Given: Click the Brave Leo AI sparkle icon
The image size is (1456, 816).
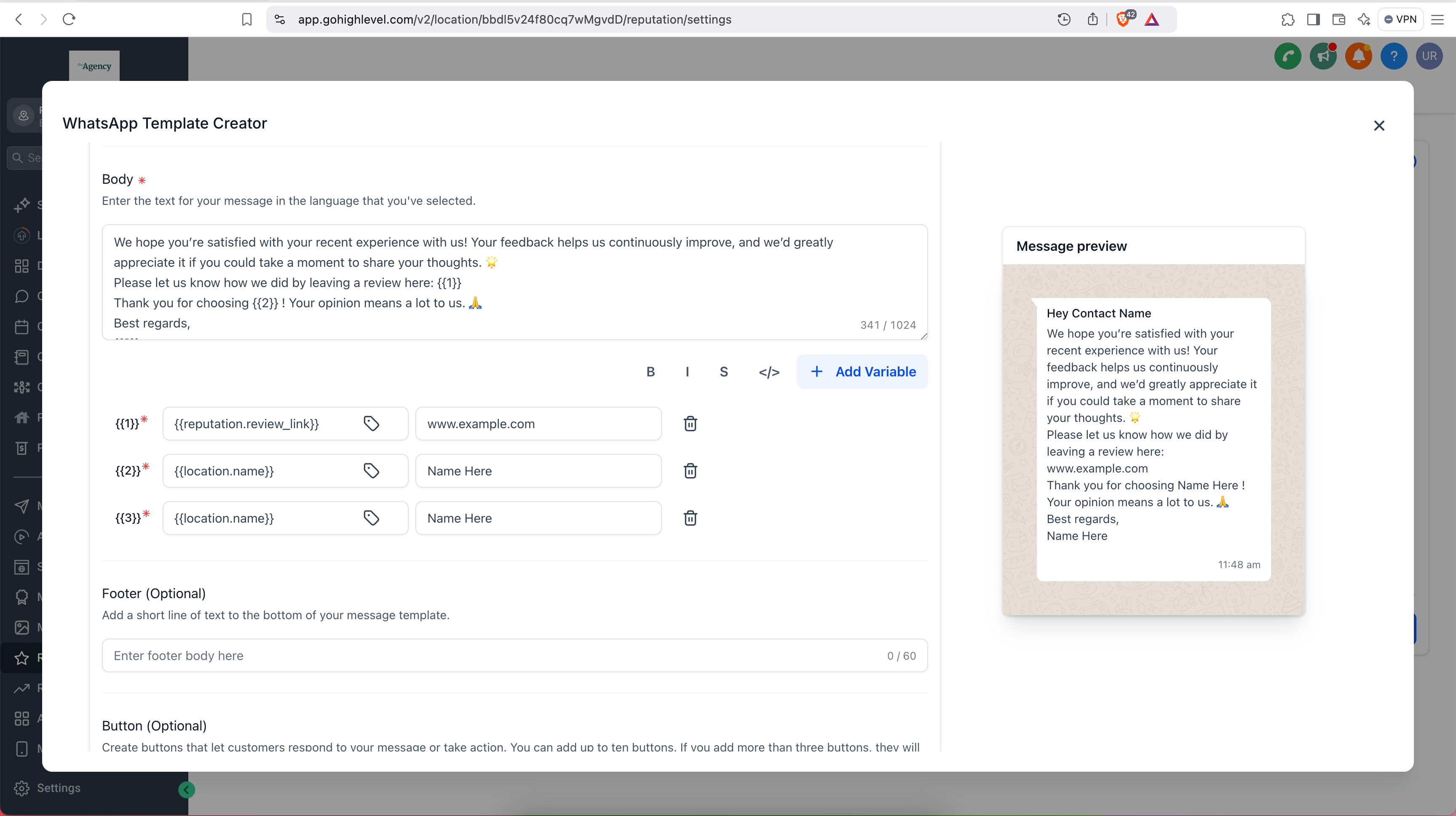Looking at the screenshot, I should 1364,19.
